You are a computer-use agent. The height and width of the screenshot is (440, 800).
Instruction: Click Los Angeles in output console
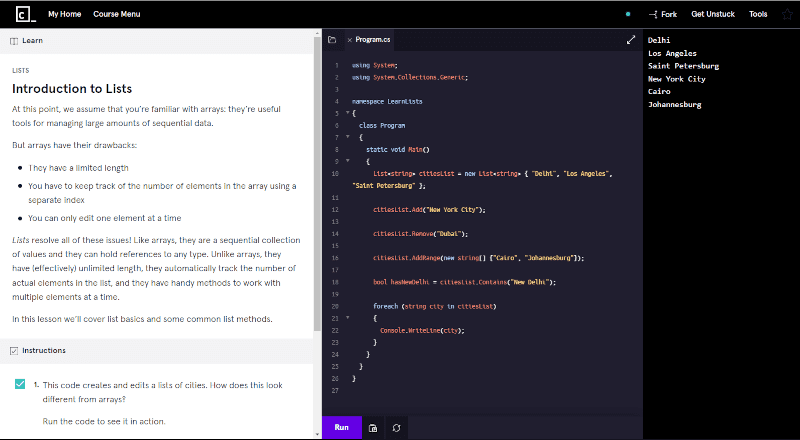click(x=672, y=53)
